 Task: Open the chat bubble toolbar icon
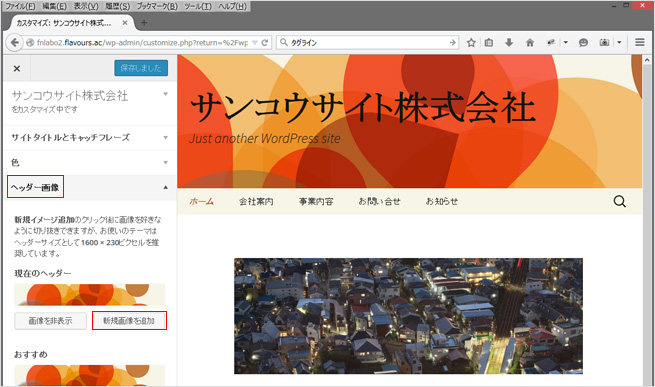click(583, 43)
